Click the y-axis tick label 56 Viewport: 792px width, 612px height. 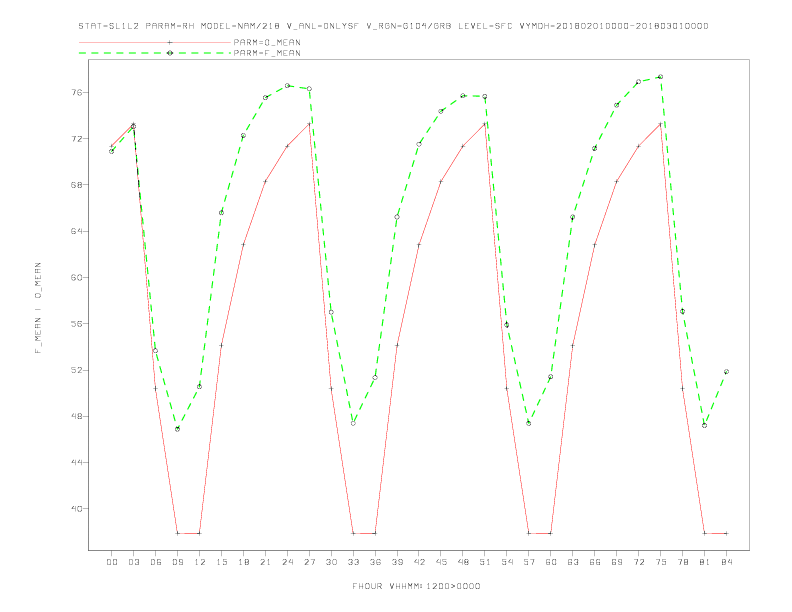point(77,324)
